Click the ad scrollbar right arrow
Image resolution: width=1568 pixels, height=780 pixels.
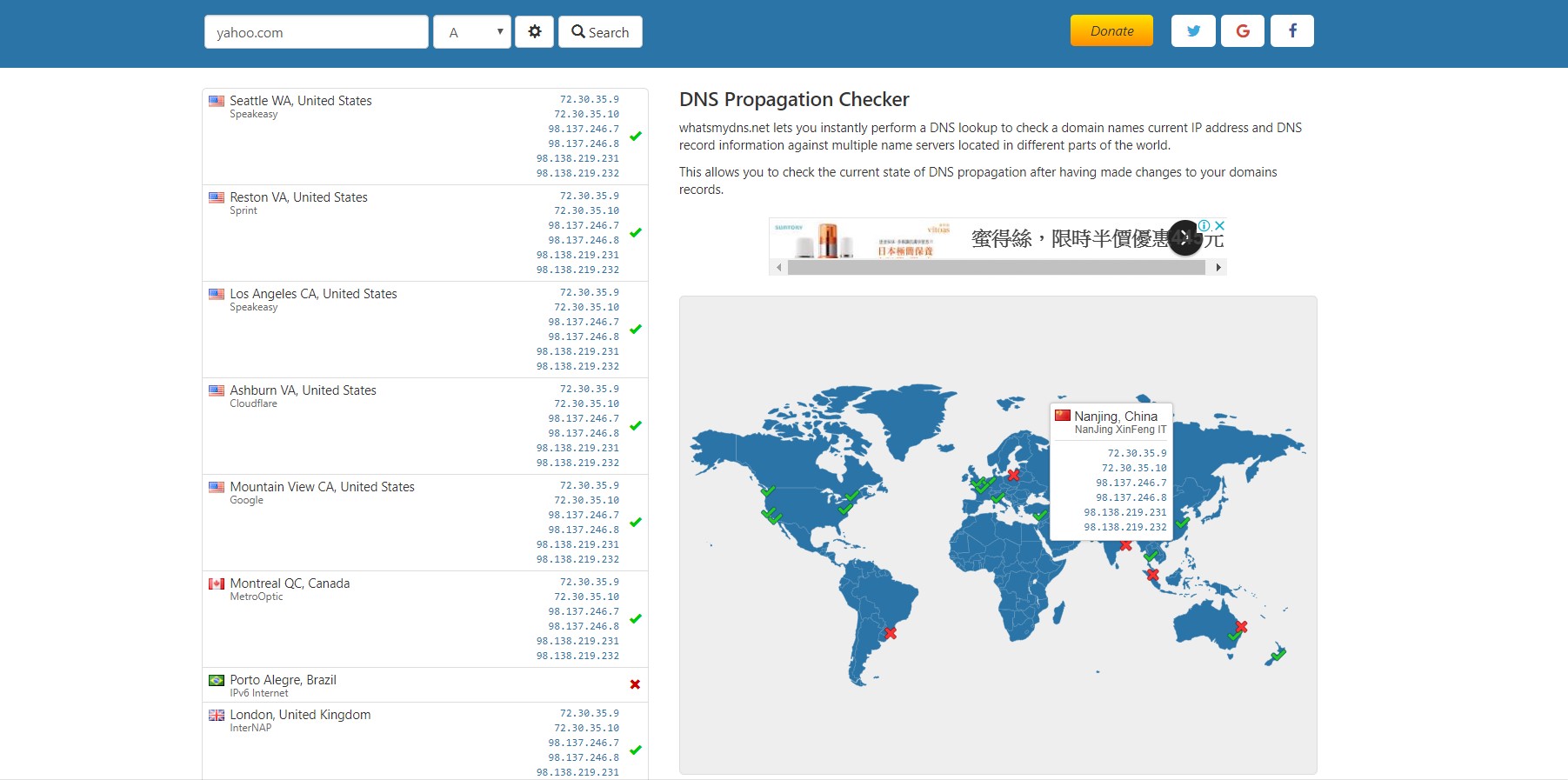1218,268
